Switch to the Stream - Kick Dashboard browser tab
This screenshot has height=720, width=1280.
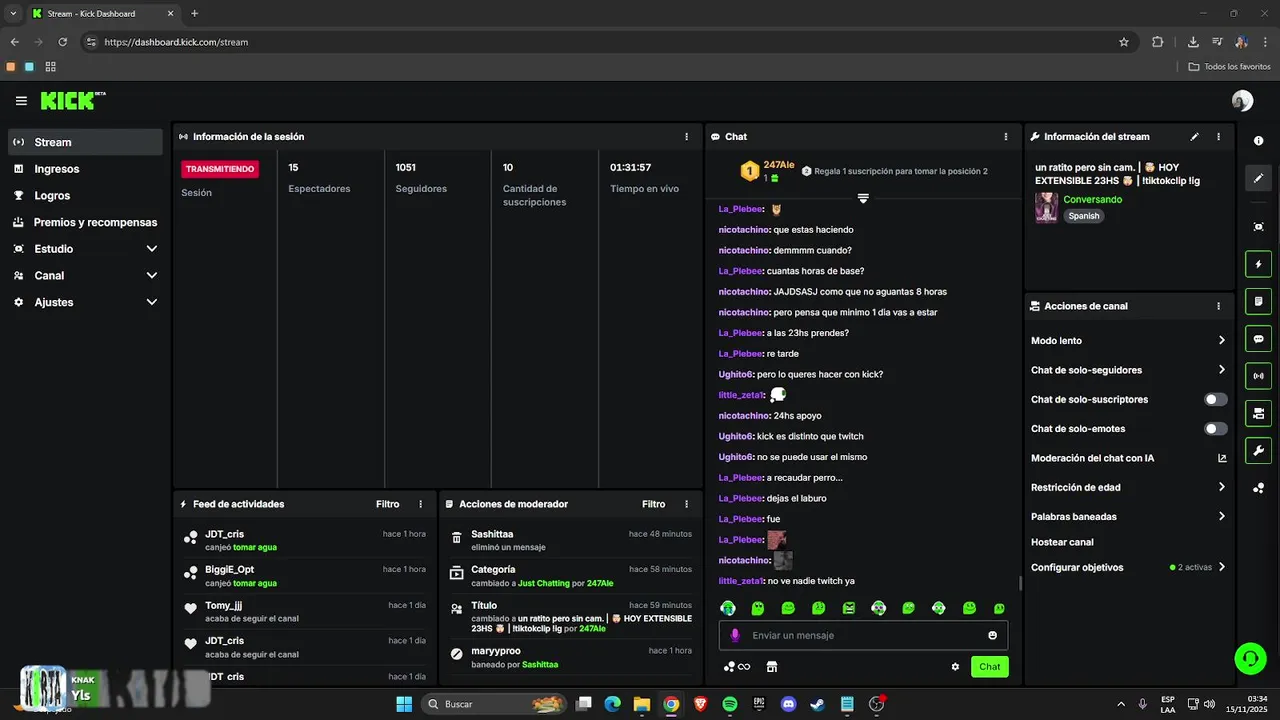pos(102,14)
